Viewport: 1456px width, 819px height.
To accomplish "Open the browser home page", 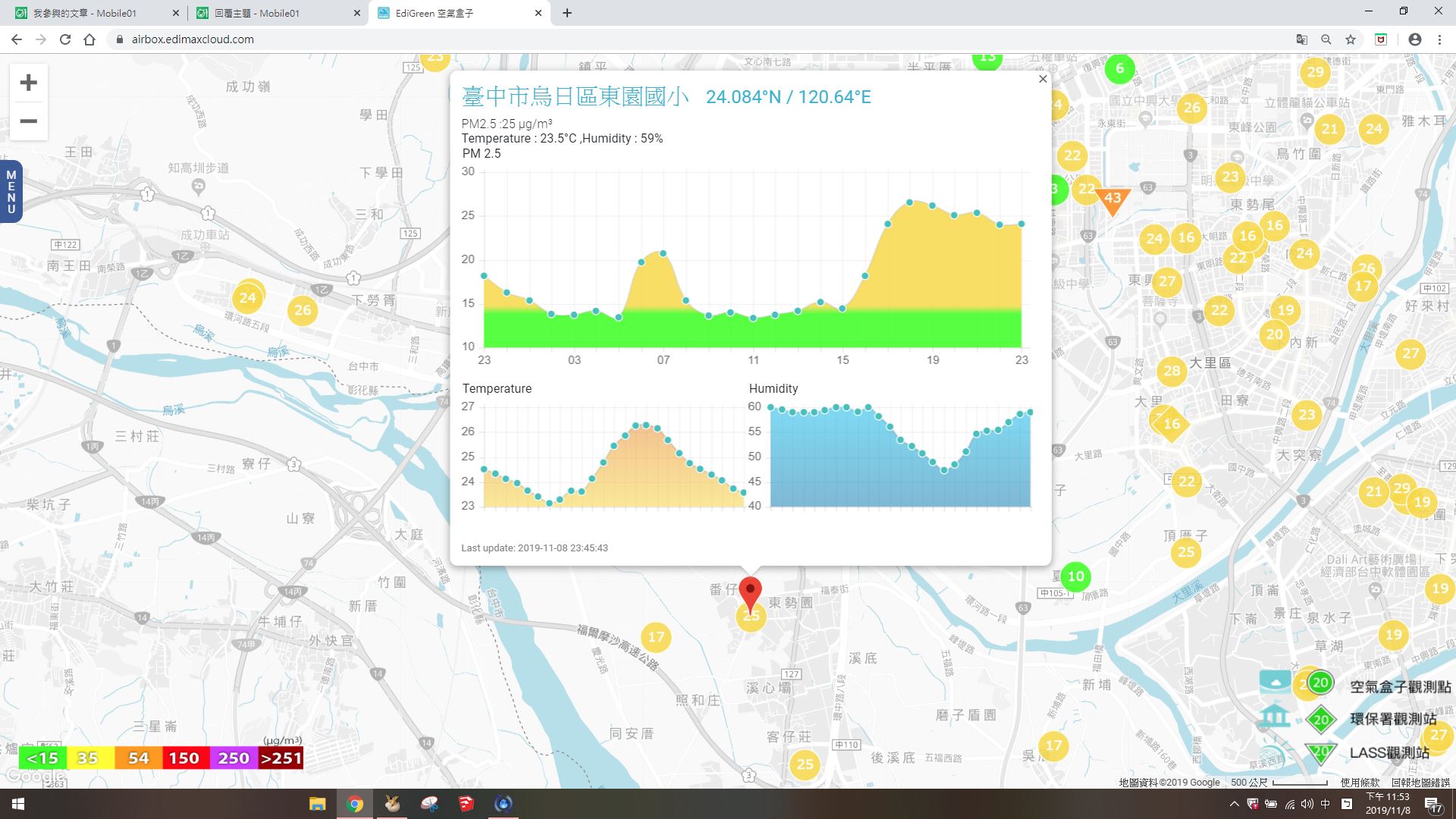I will [89, 39].
